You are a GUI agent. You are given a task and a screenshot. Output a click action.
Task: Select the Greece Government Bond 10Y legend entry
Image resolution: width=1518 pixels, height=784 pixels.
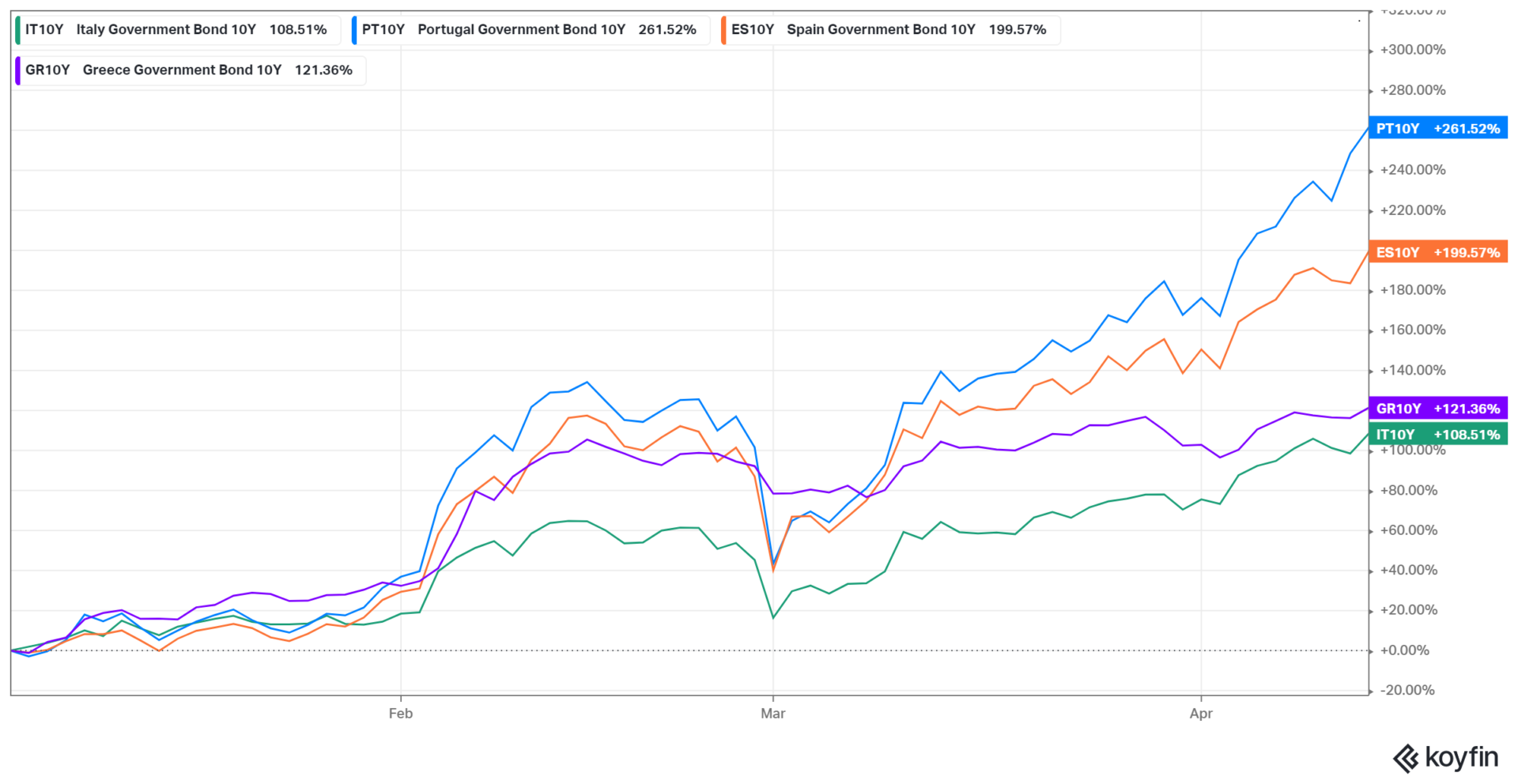coord(182,70)
